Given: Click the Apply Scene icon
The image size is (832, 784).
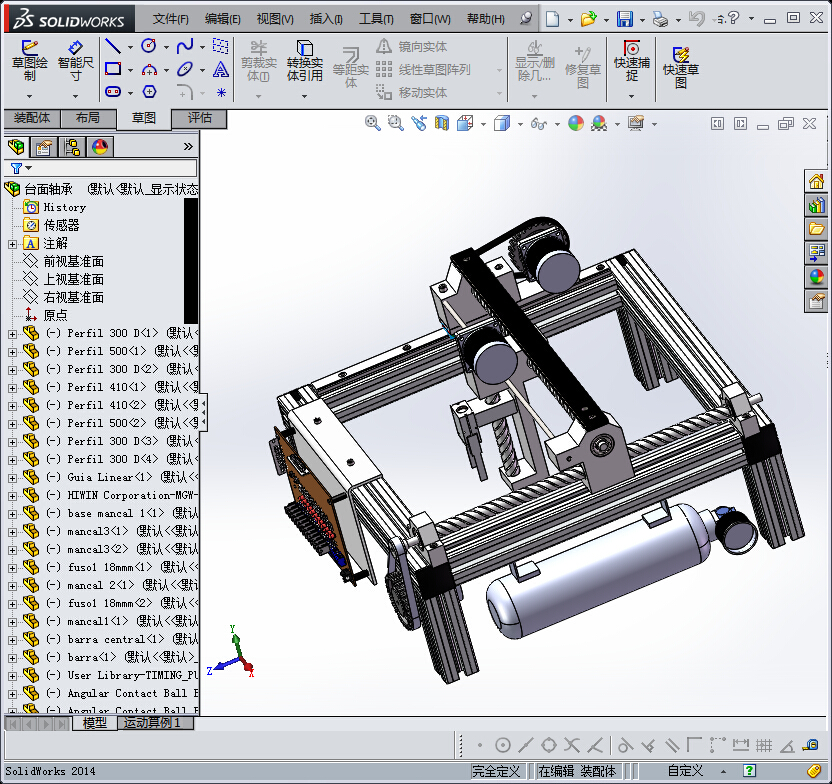Looking at the screenshot, I should [599, 124].
